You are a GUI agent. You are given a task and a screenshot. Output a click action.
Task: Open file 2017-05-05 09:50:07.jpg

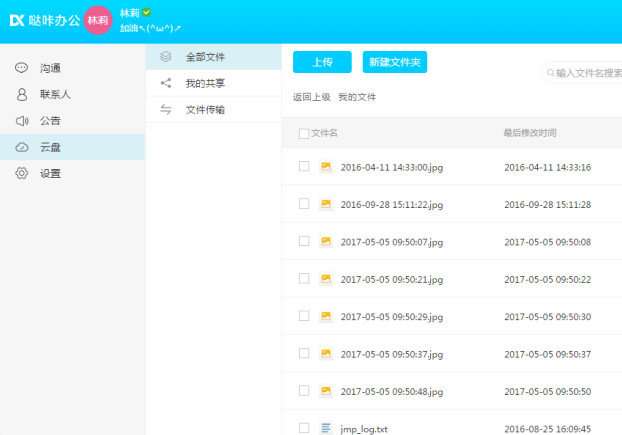pos(392,242)
